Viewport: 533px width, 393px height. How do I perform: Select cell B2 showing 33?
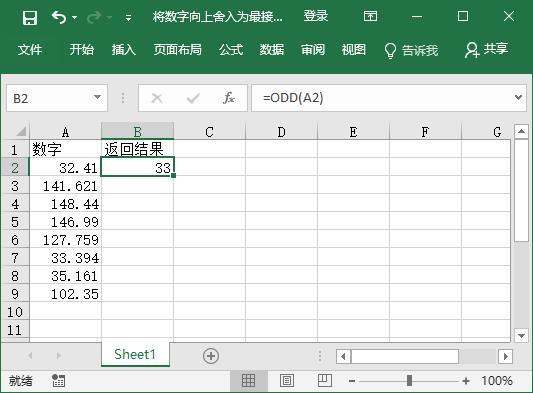[137, 167]
